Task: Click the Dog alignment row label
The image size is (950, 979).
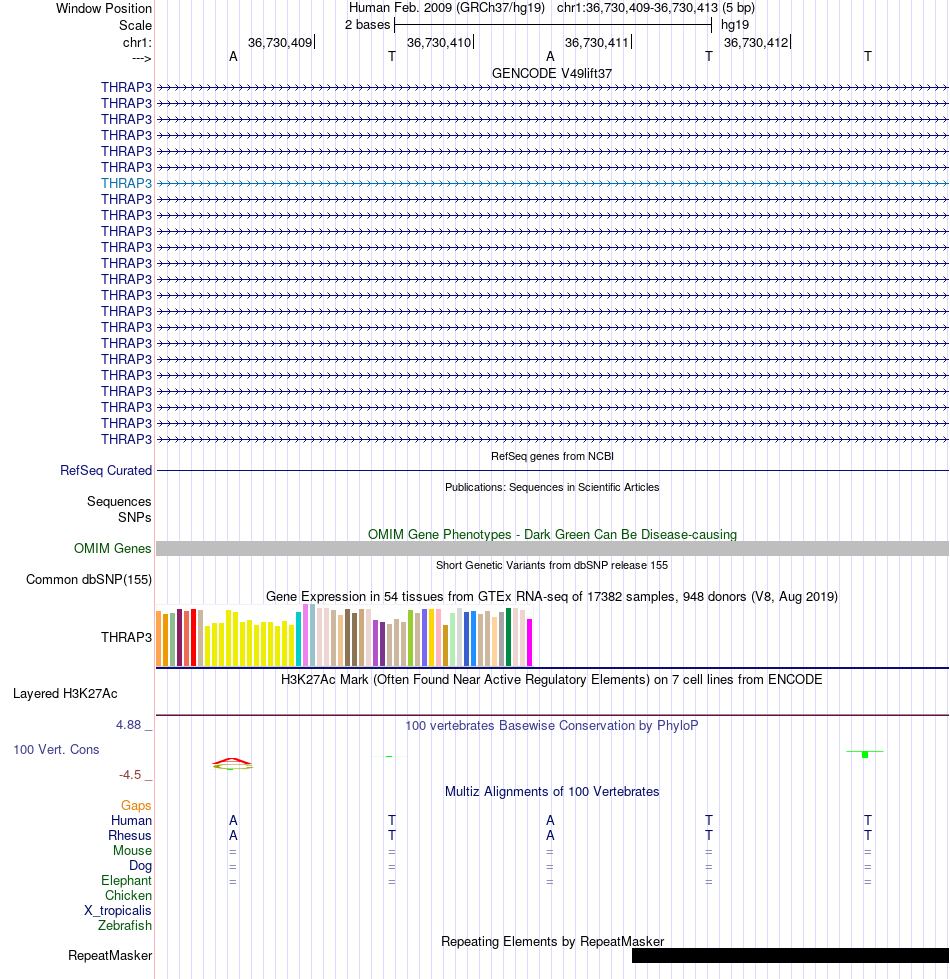Action: point(140,865)
